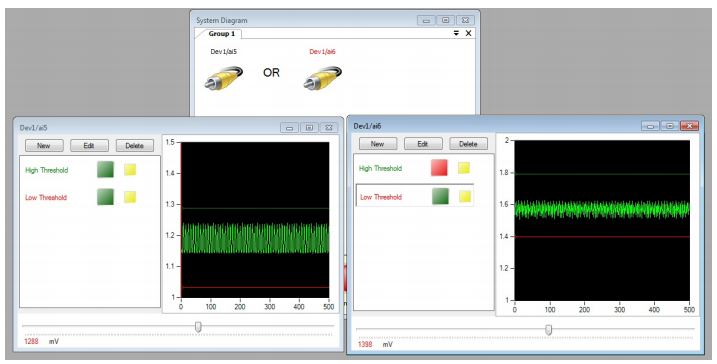The image size is (717, 364).
Task: Click Edit in the Dev1/ai6 window
Action: pos(423,144)
